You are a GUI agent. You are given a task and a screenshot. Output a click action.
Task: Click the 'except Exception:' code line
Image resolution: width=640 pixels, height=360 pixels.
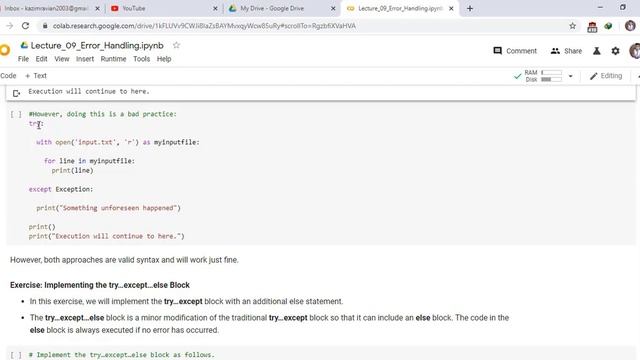(61, 189)
